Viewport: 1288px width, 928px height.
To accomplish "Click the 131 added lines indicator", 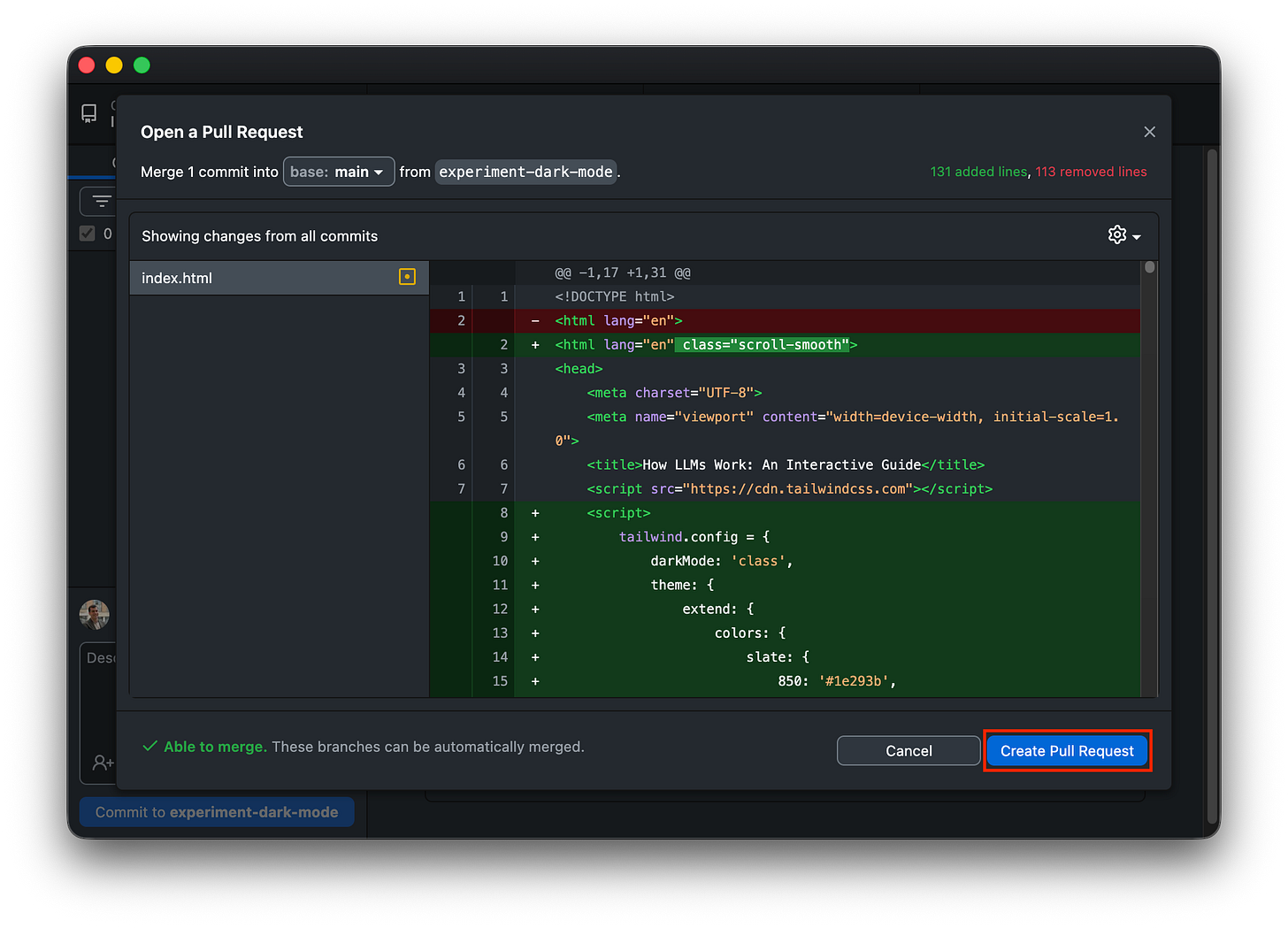I will point(978,171).
